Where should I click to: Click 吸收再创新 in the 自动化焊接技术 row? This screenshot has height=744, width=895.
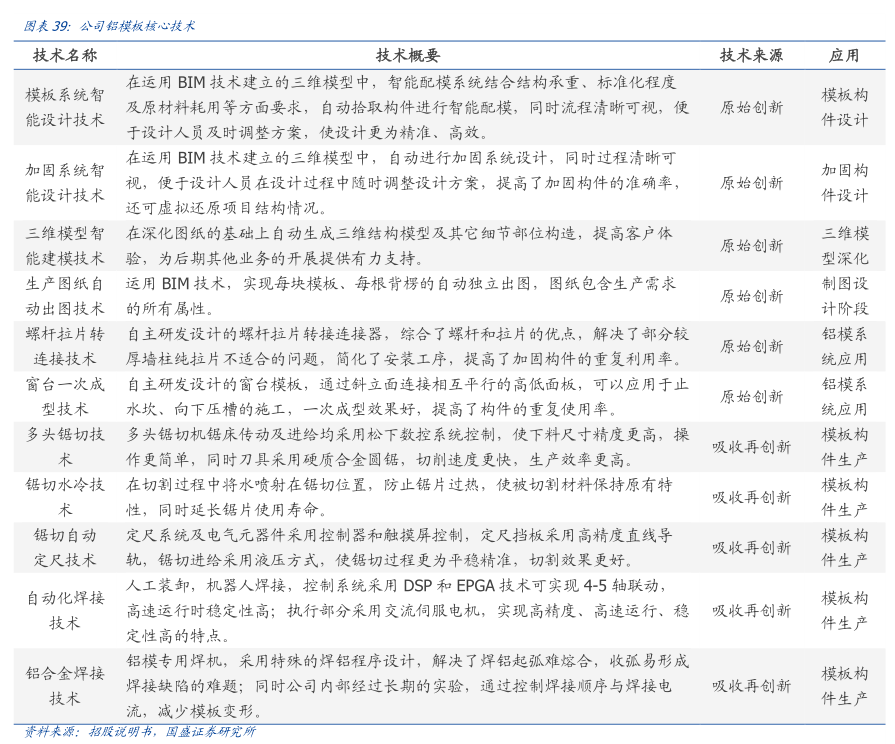coord(751,610)
